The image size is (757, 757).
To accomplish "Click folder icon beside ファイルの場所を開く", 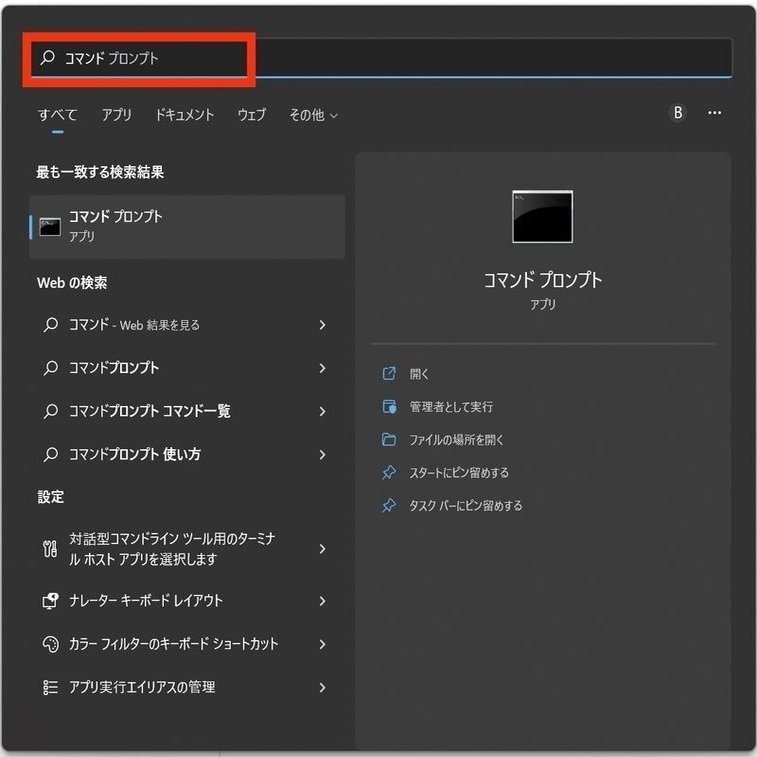I will [389, 439].
